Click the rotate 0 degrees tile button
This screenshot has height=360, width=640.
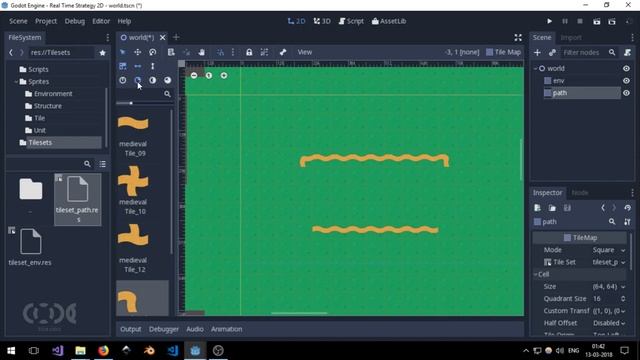pyautogui.click(x=122, y=80)
